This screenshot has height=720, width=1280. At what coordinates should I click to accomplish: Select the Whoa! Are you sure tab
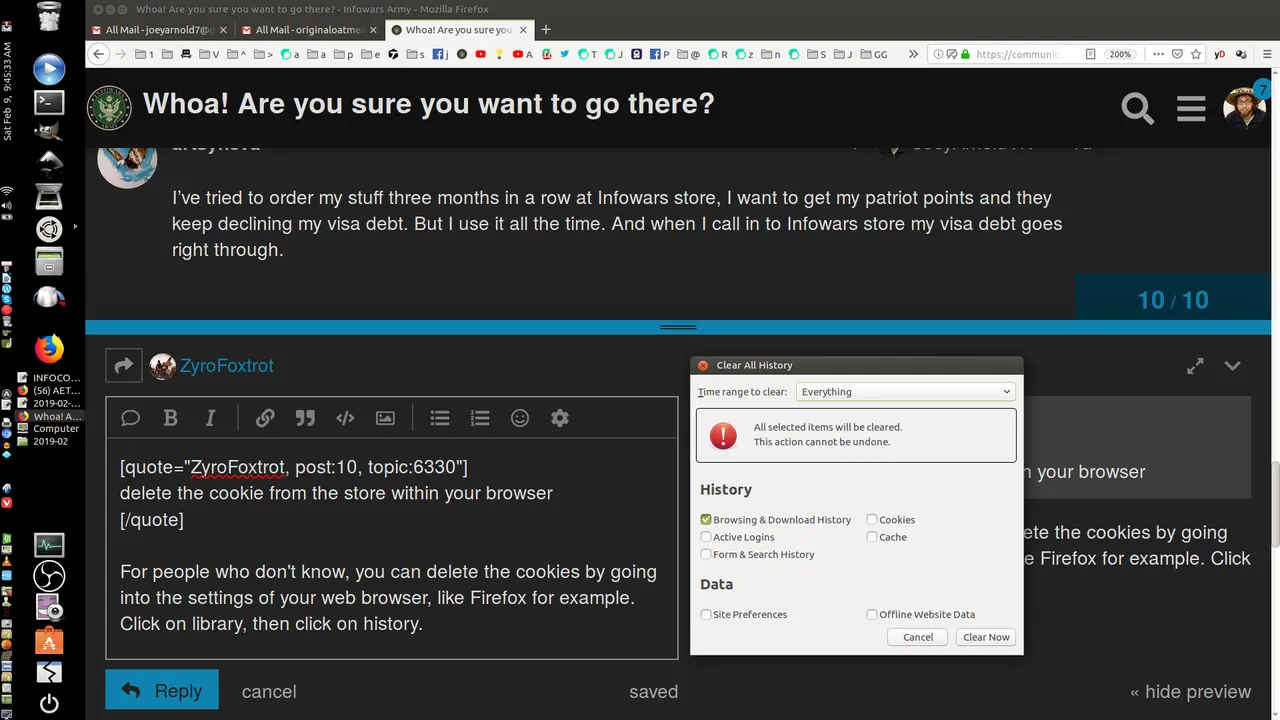458,30
